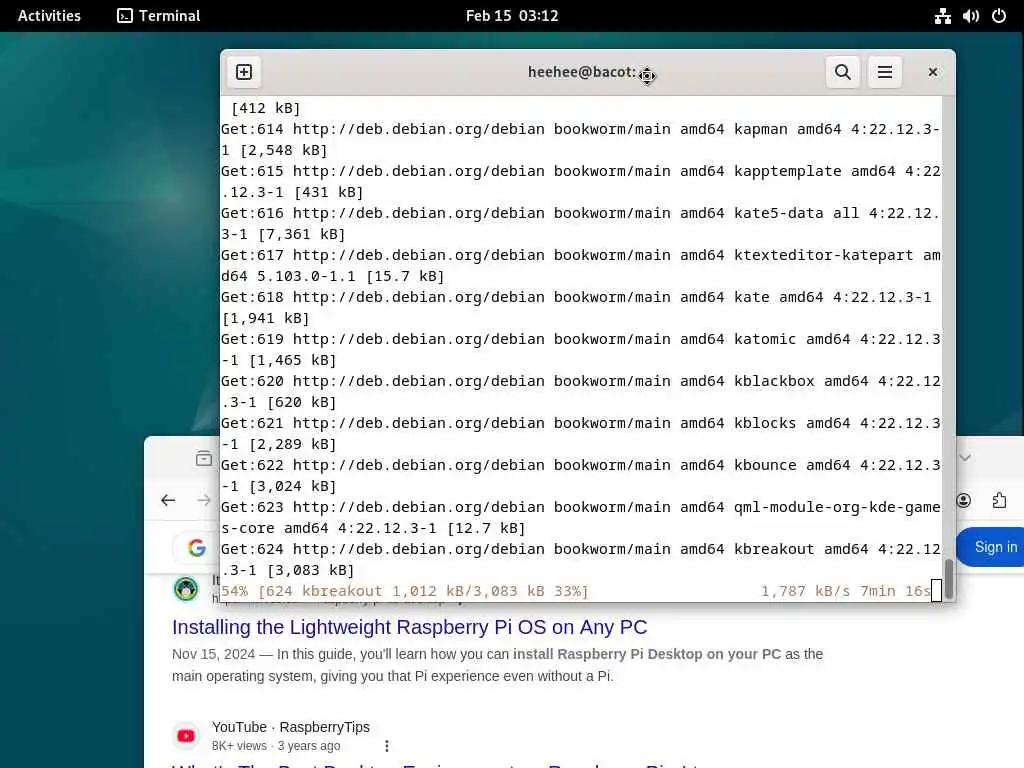This screenshot has height=768, width=1024.
Task: Open the Terminal app menu in top bar
Action: pyautogui.click(x=159, y=16)
